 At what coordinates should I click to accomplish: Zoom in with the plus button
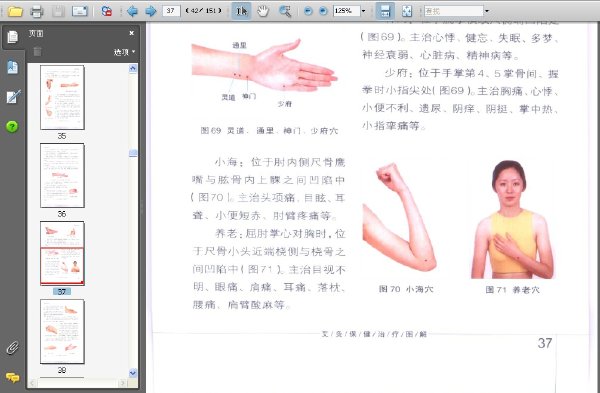(323, 11)
